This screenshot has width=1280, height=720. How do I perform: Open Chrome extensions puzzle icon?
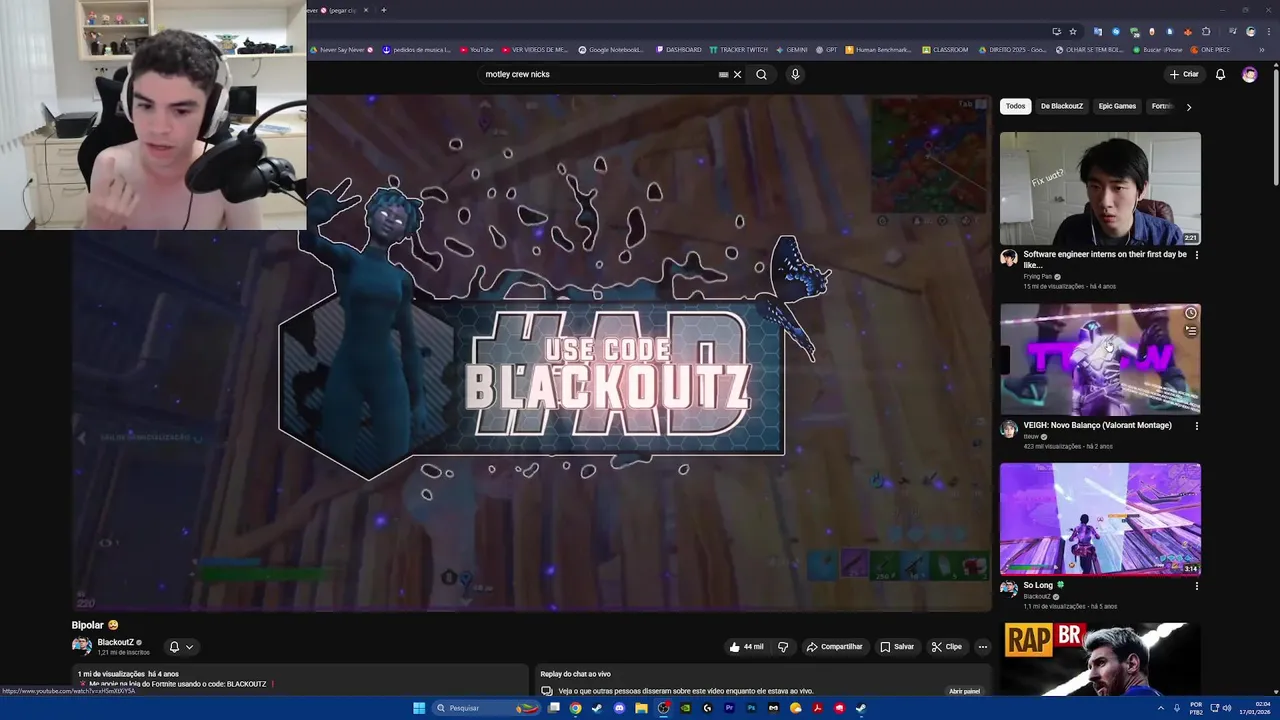[x=1206, y=31]
